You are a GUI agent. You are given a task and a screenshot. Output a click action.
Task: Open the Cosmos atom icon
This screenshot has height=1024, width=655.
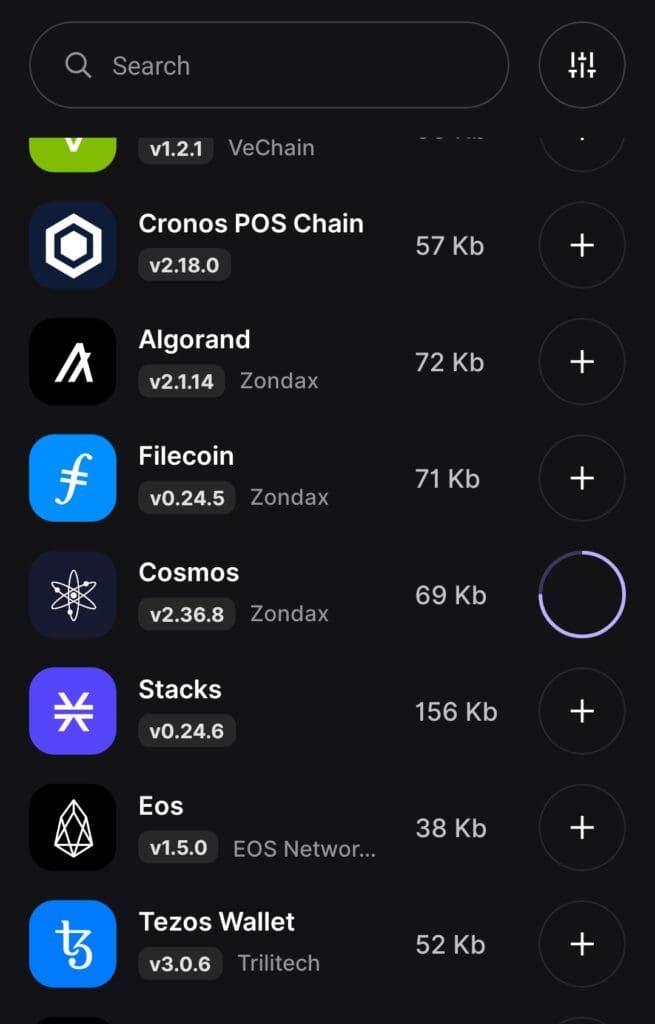73,595
